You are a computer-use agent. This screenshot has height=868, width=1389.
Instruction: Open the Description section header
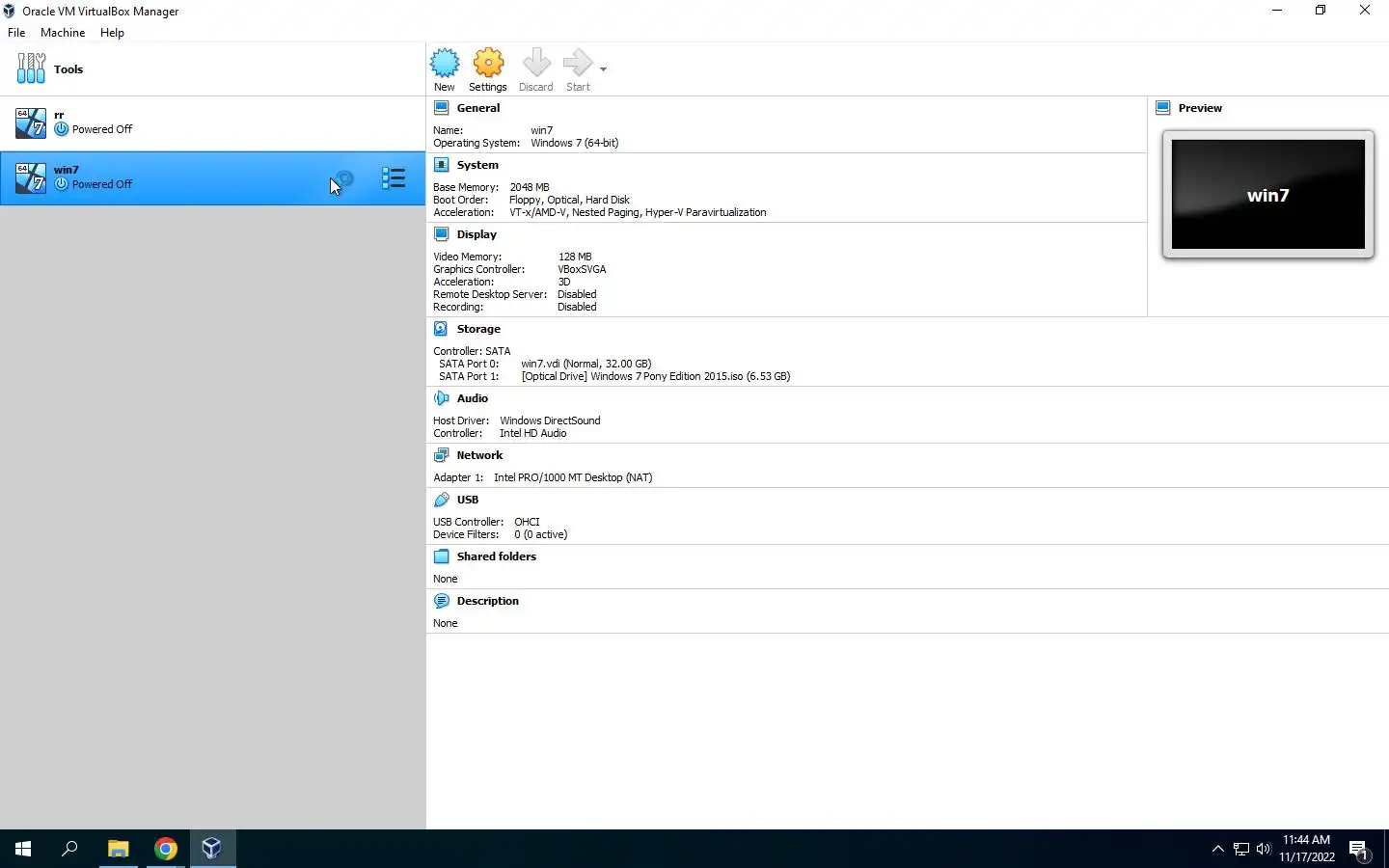(x=488, y=601)
